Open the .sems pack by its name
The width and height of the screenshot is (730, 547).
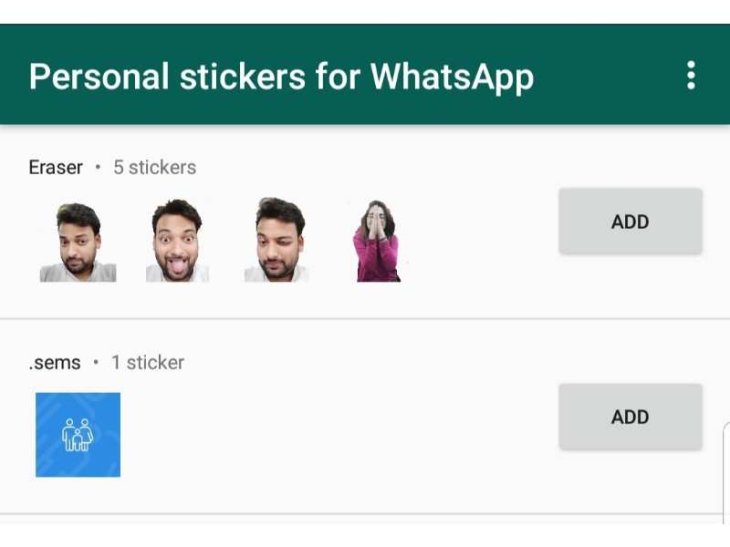pos(54,362)
